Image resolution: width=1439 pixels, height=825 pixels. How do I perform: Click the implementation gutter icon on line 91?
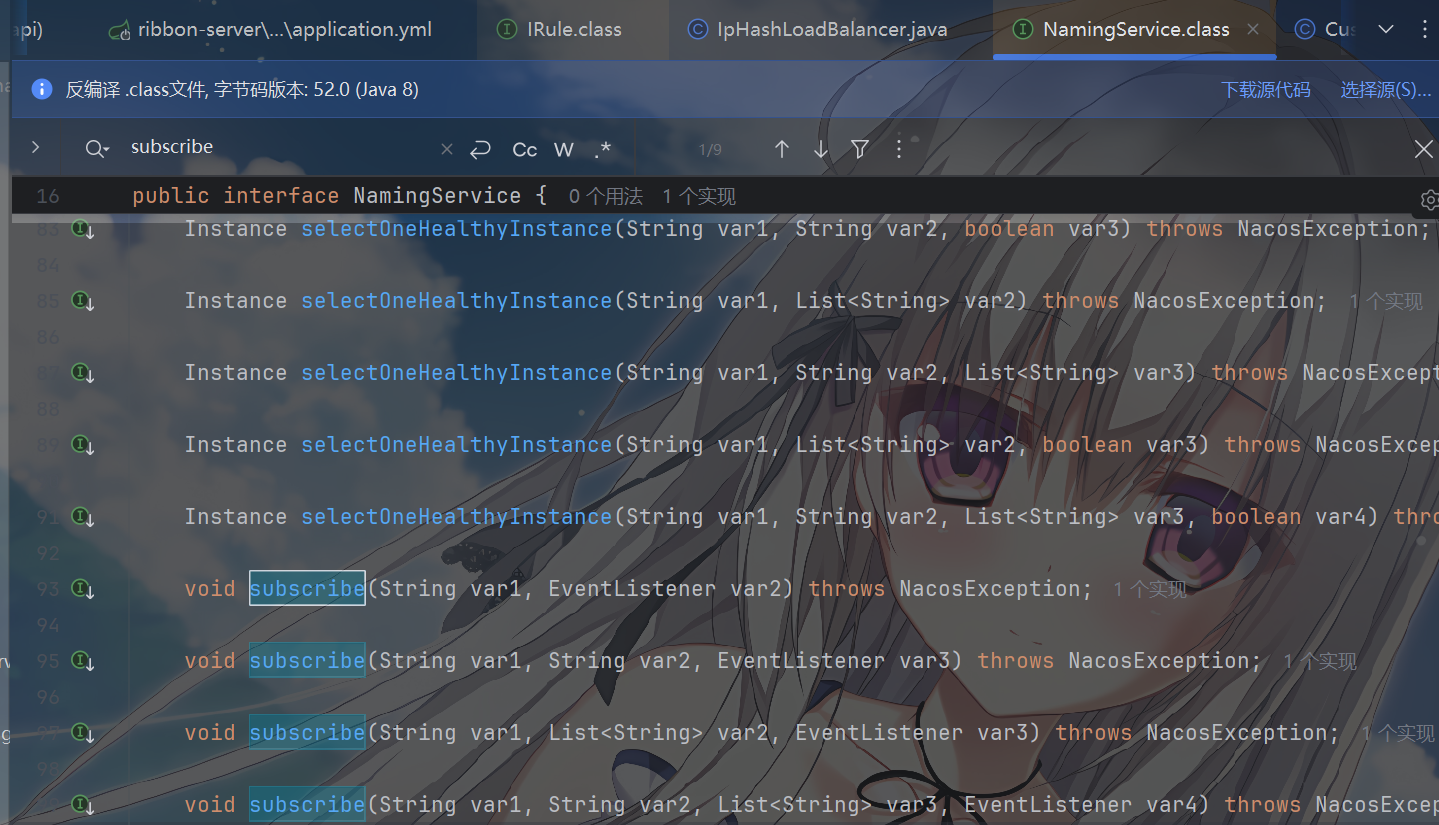(x=83, y=517)
